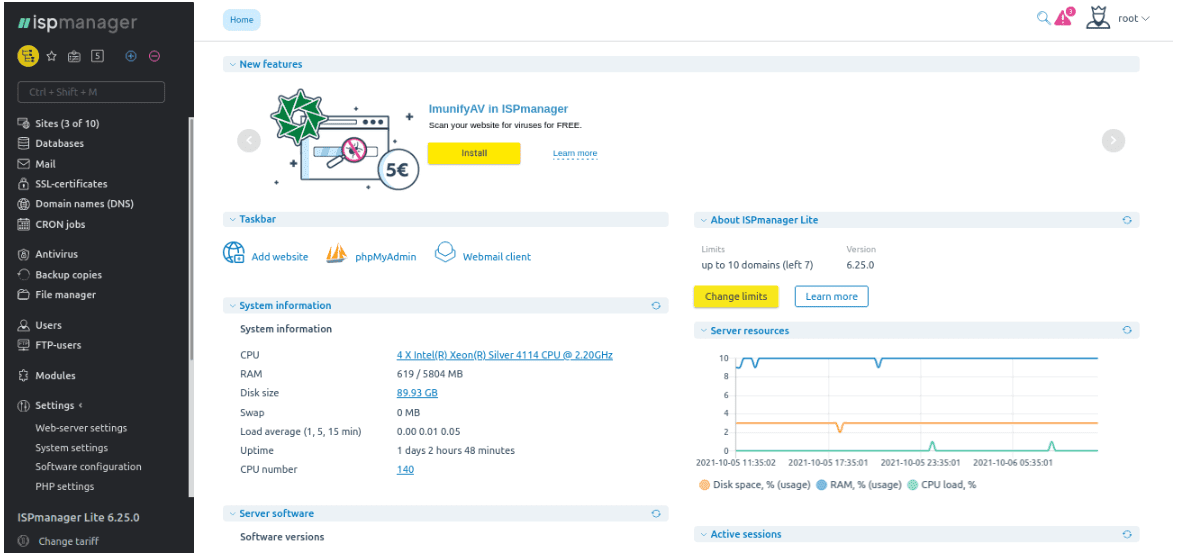This screenshot has height=558, width=1178.
Task: Click Learn more button in About block
Action: [831, 297]
